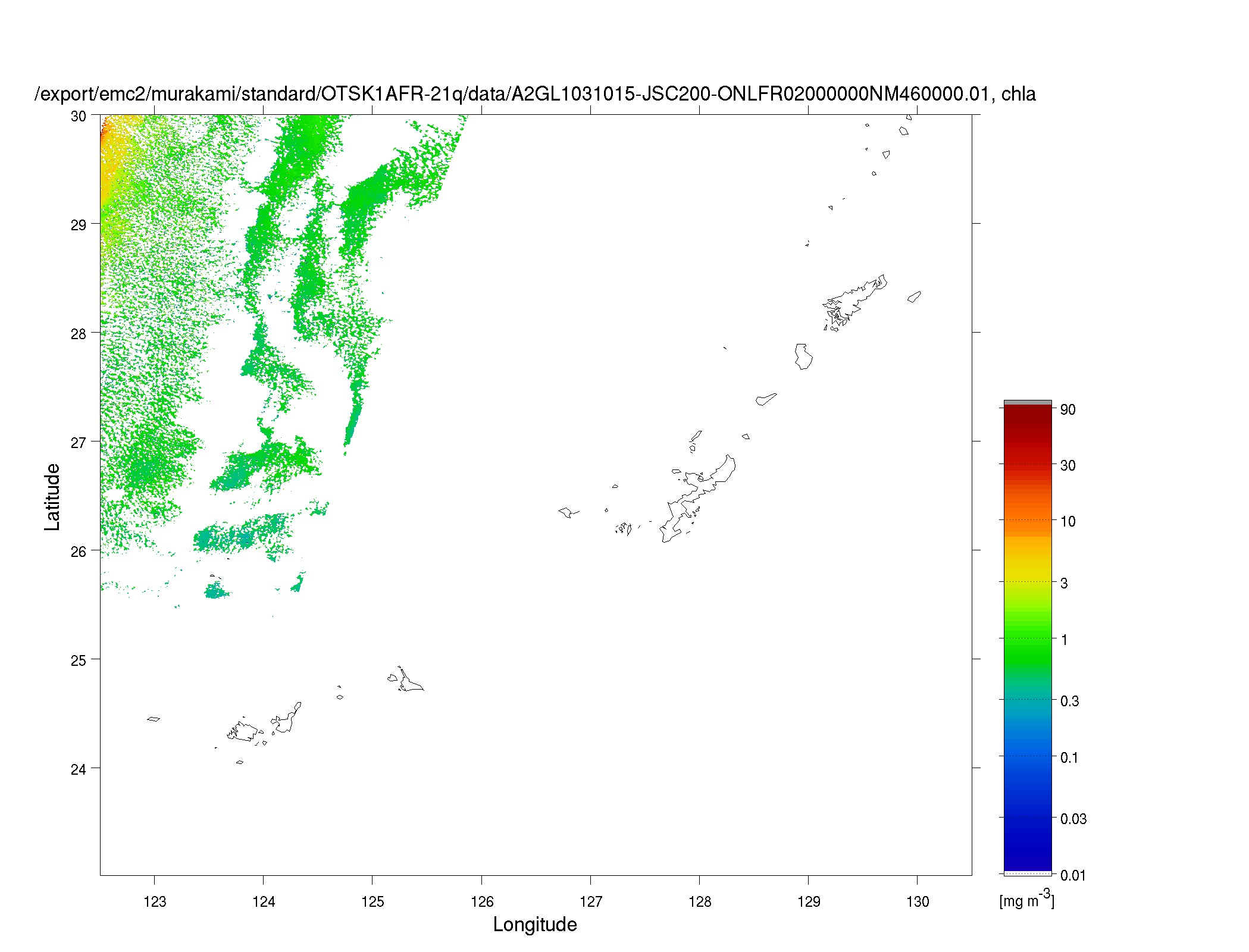Click colorbar label 0.1
Screen dimensions: 1249x952
pyautogui.click(x=1069, y=757)
